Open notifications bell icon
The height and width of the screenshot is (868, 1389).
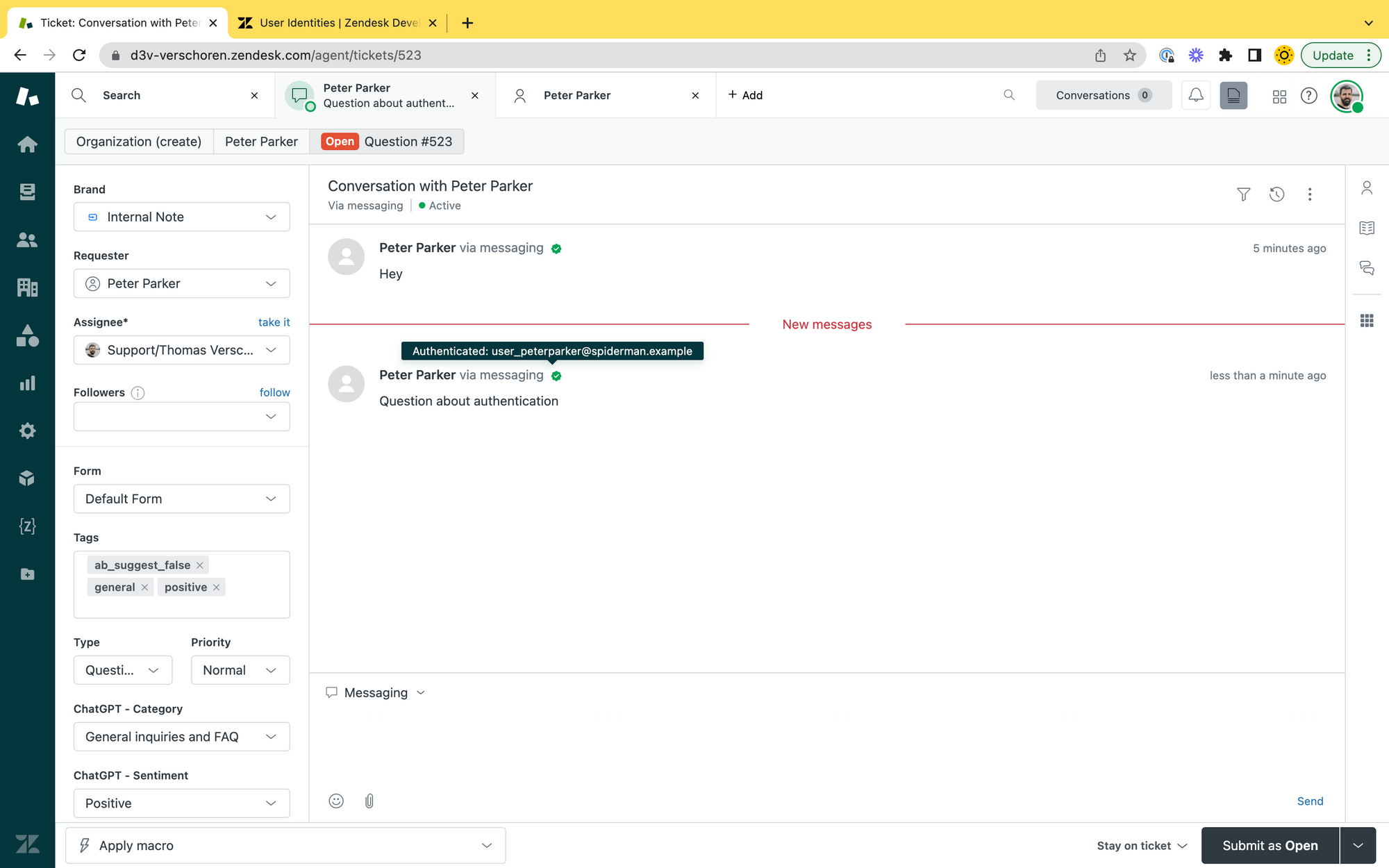coord(1195,95)
